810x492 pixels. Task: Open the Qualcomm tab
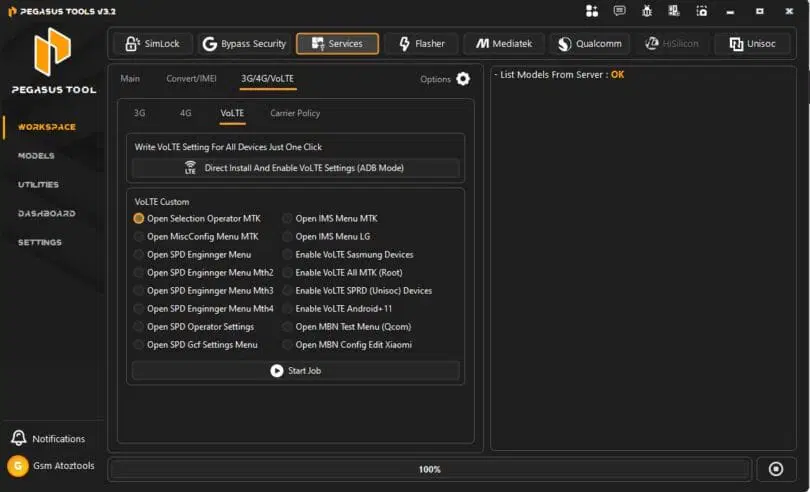coord(589,44)
